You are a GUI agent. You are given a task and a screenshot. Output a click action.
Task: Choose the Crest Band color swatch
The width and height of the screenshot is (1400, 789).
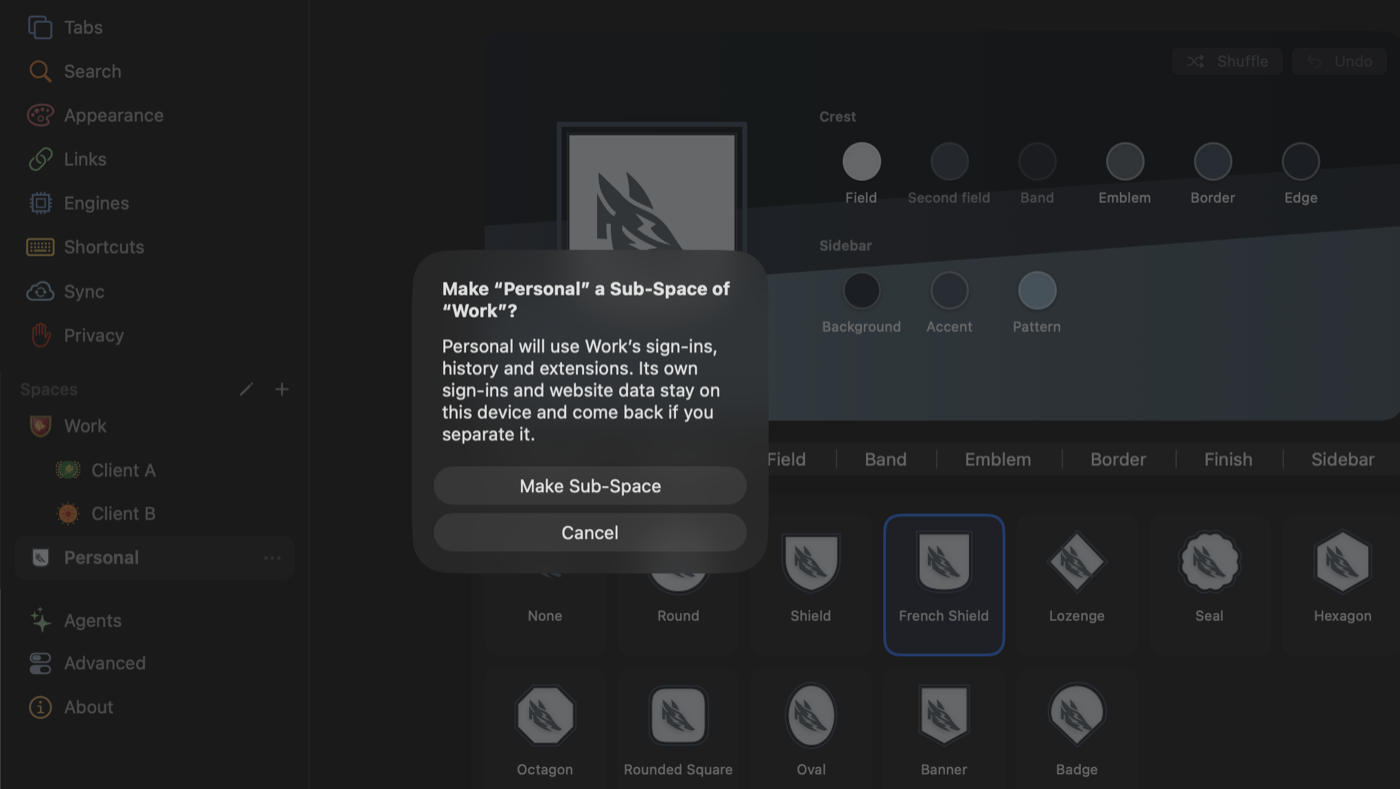(x=1037, y=161)
